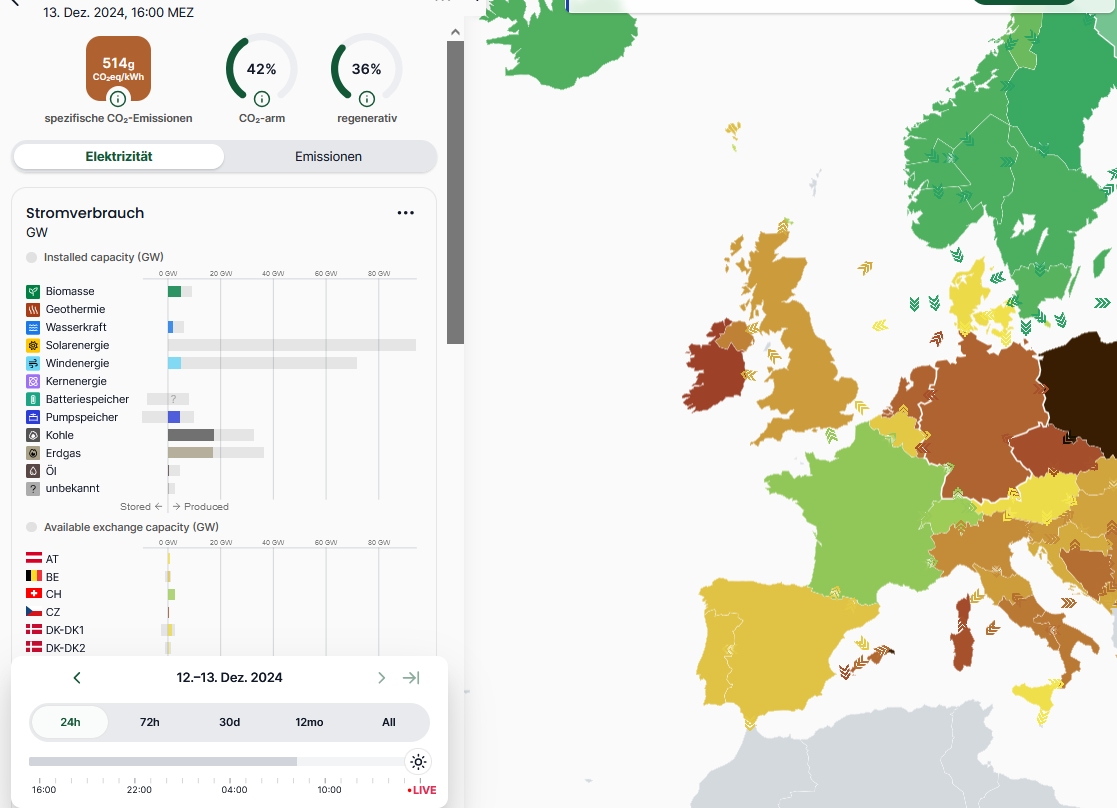Screen dimensions: 1117x808
Task: Jump to LIVE on the timeline
Action: point(422,790)
